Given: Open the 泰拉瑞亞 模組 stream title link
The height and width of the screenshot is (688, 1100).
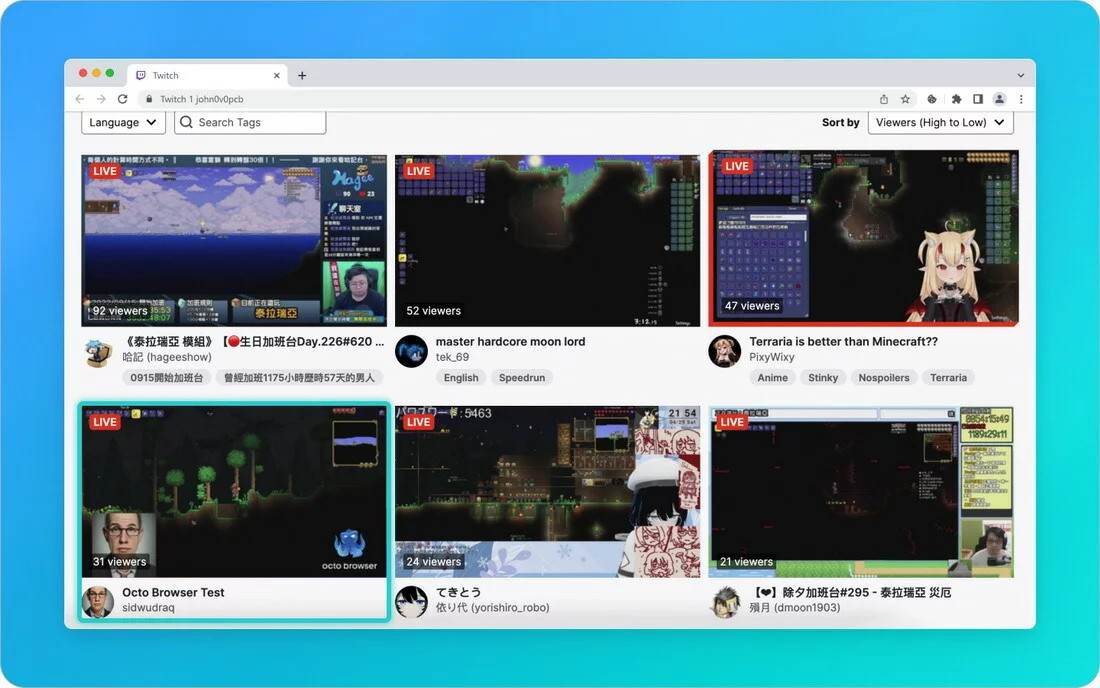Looking at the screenshot, I should point(253,342).
